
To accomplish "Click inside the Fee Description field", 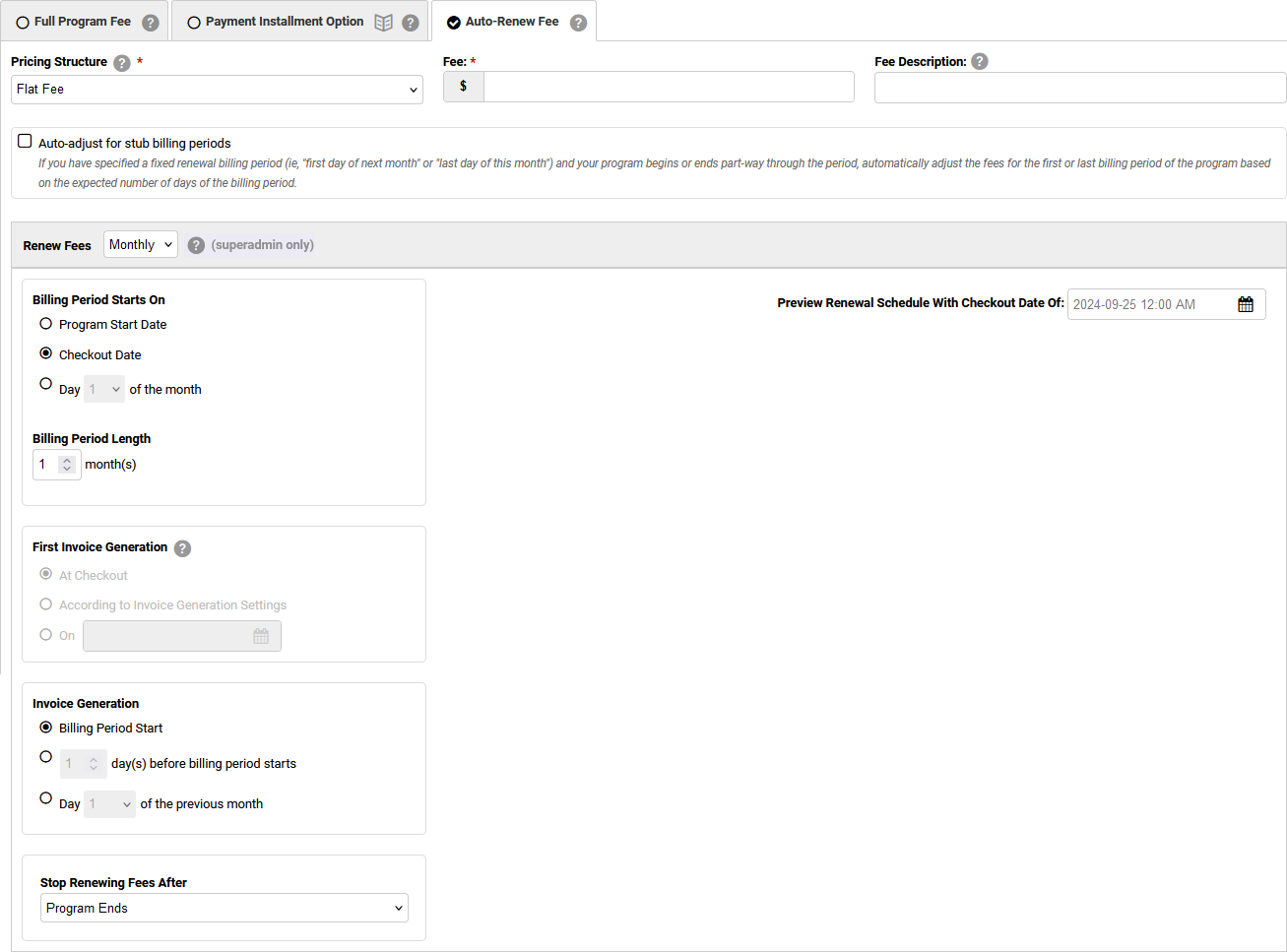I will 1079,88.
